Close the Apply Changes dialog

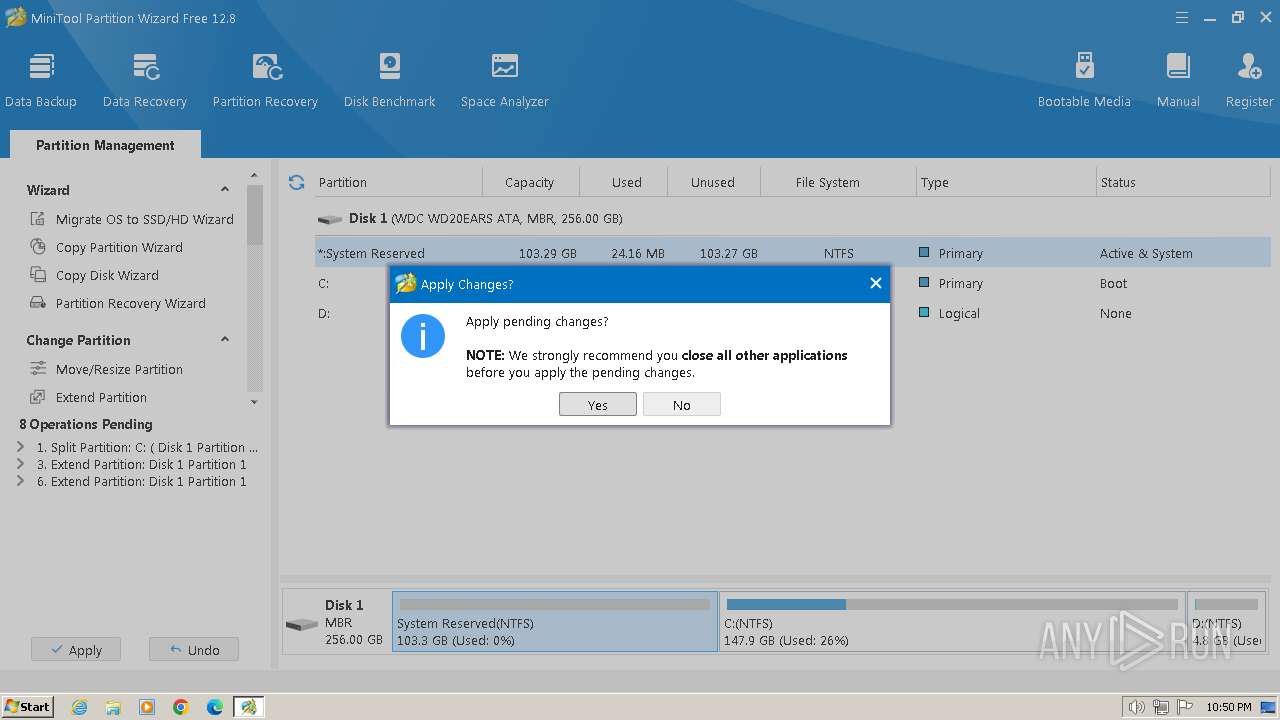tap(875, 283)
